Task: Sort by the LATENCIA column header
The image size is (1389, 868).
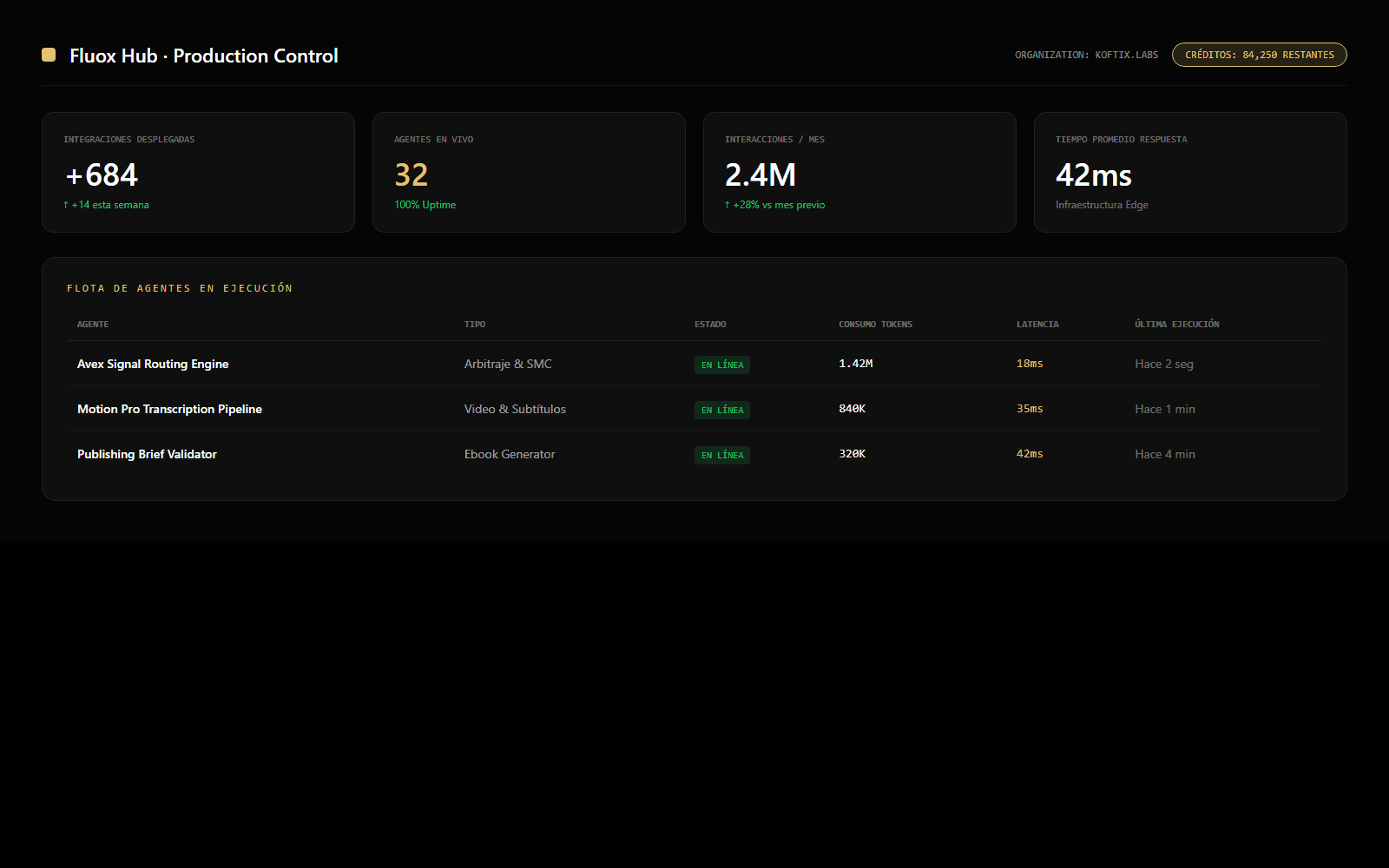Action: [x=1037, y=325]
